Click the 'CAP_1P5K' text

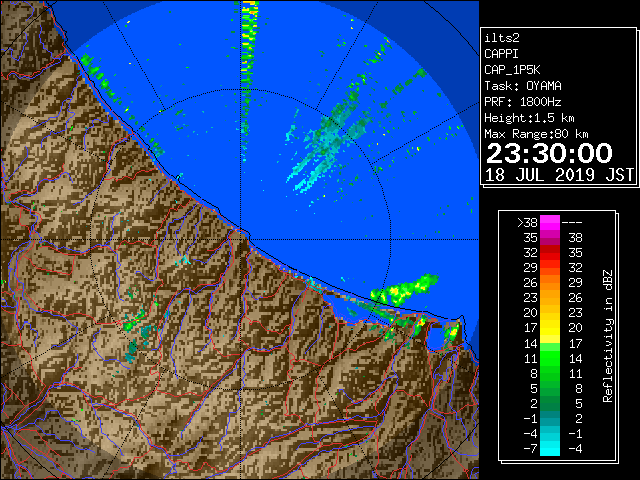(x=512, y=70)
